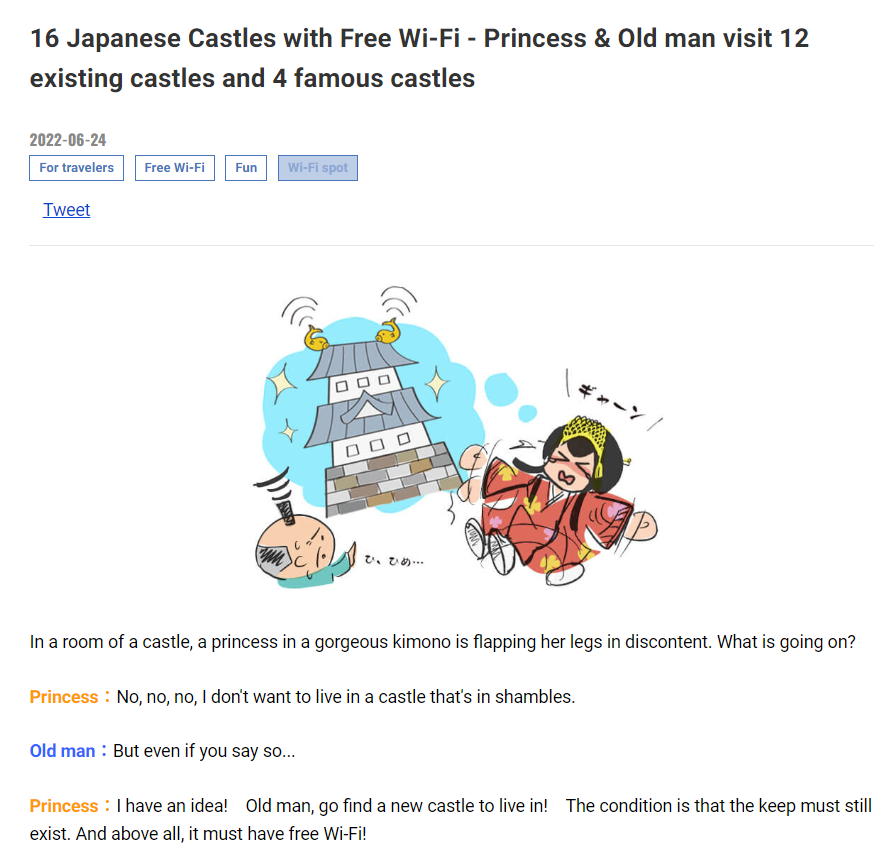
Task: Click the right golden fish ornament on the roof
Action: coord(388,331)
